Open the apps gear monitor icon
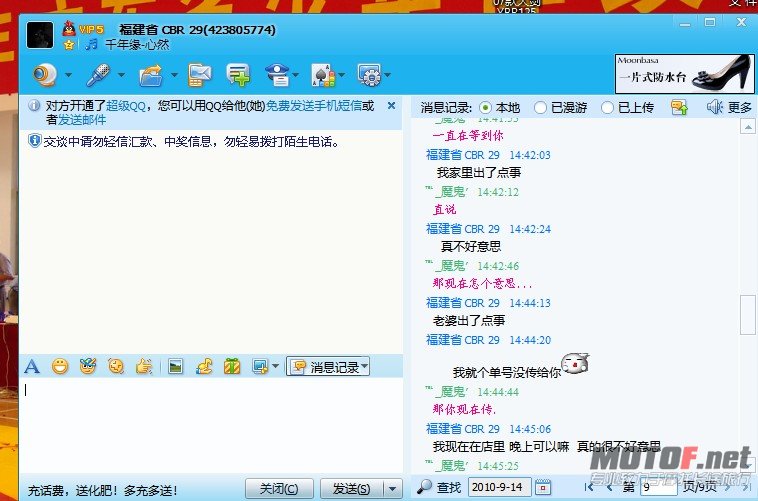 point(369,75)
